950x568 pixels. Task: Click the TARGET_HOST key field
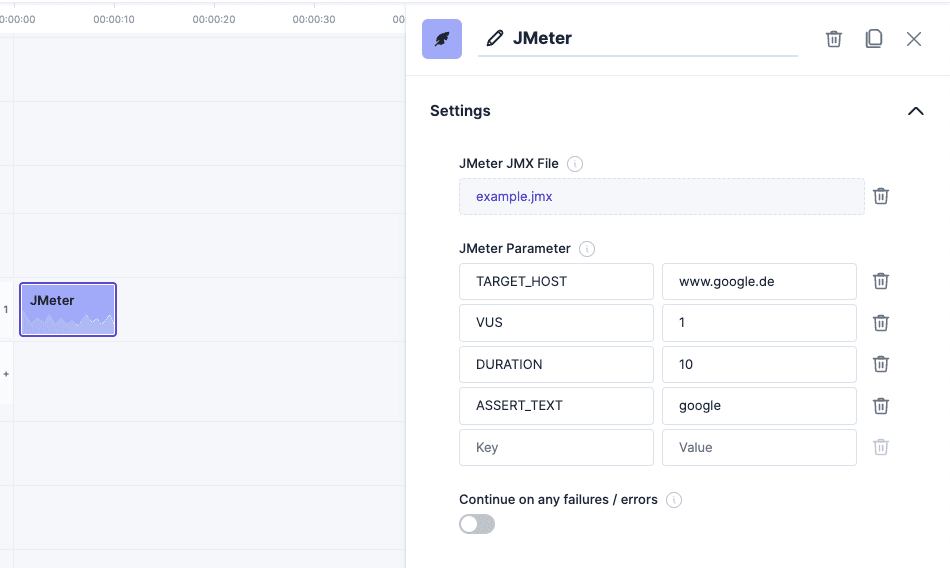point(556,281)
